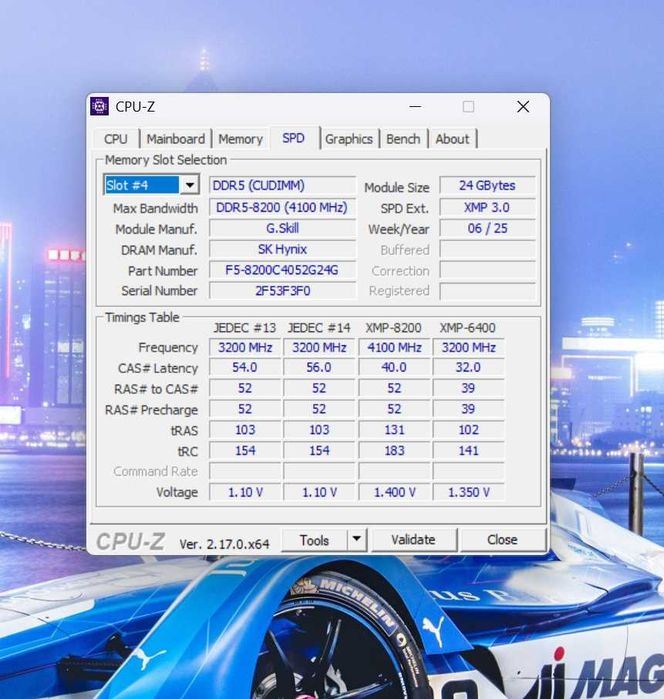Click the XMP-8200 column header

point(394,328)
